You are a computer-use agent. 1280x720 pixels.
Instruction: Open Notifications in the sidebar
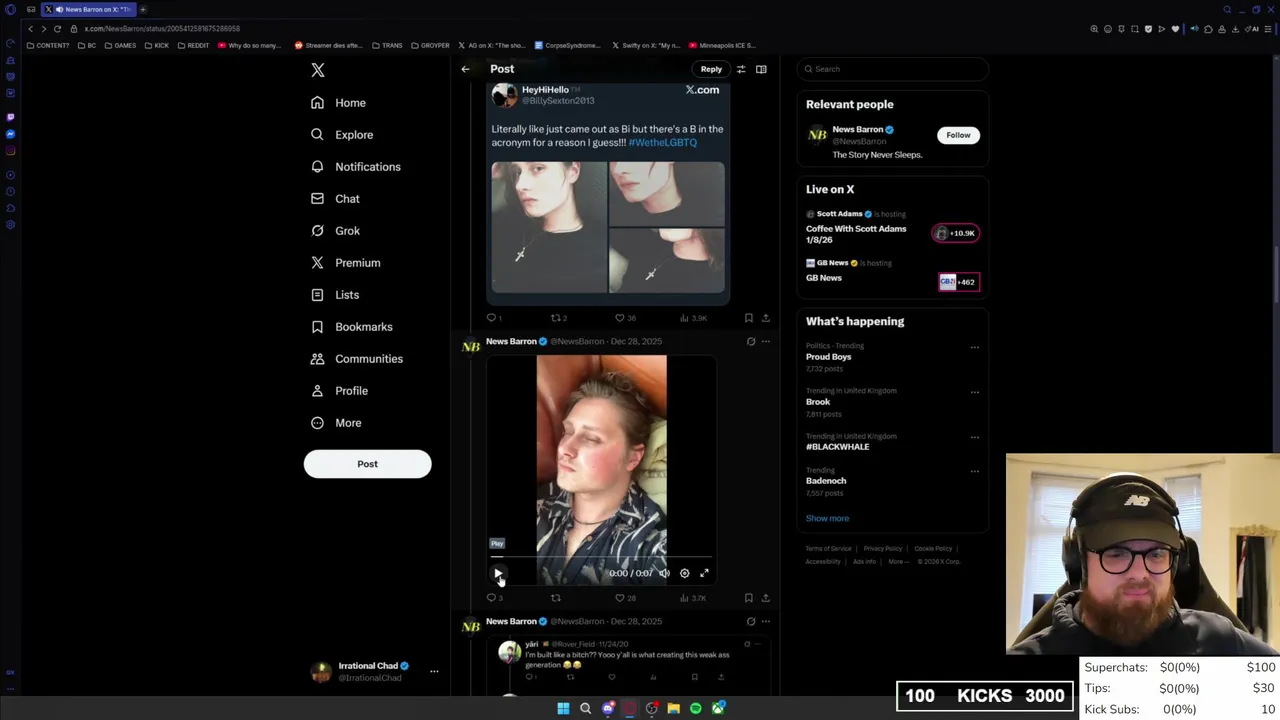click(x=355, y=167)
